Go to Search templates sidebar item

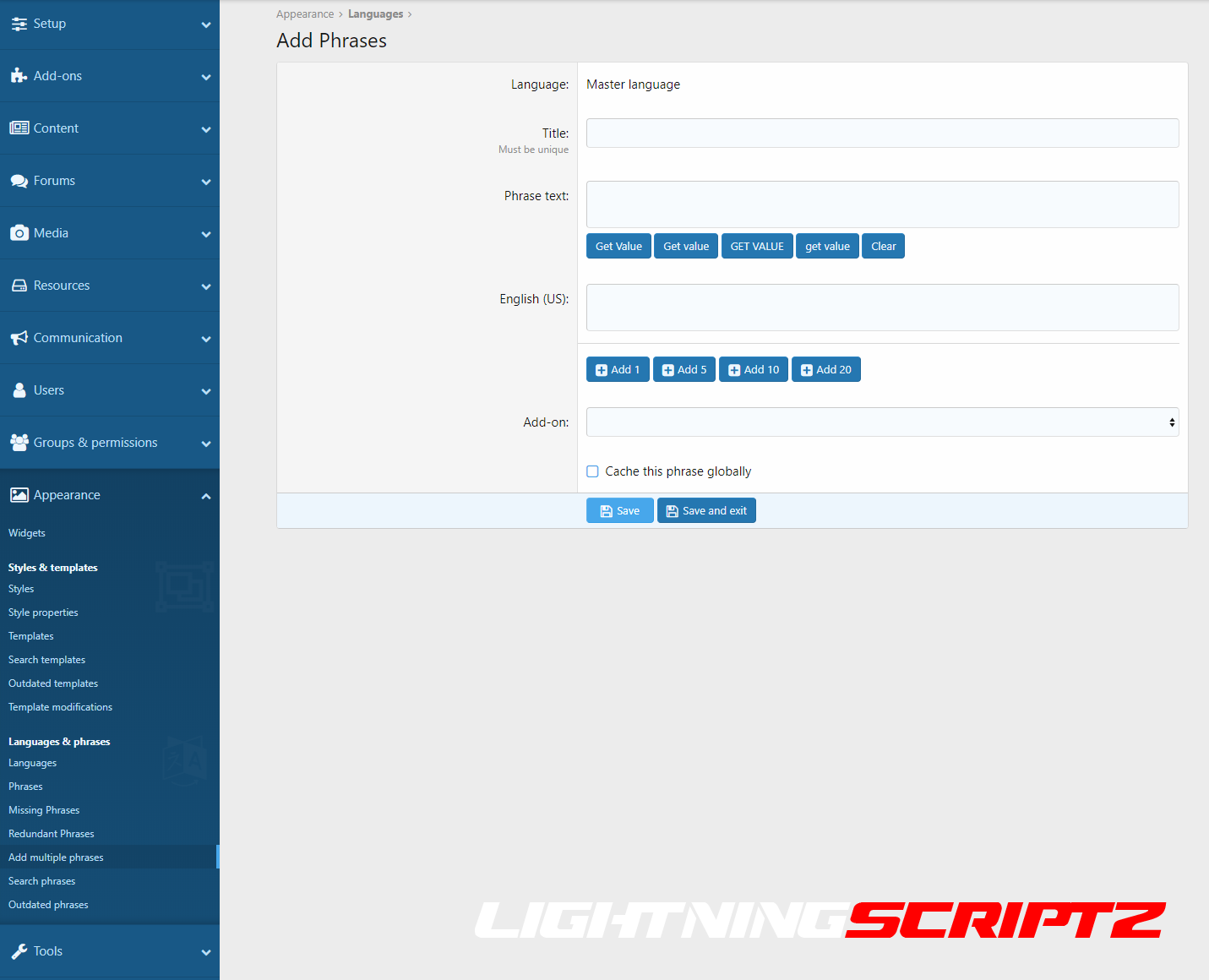[x=46, y=660]
